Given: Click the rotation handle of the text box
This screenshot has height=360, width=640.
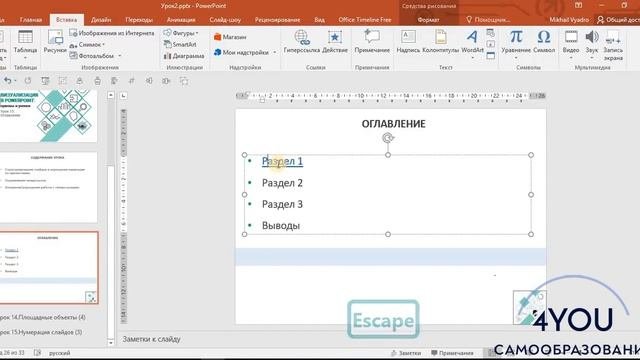Looking at the screenshot, I should pyautogui.click(x=388, y=138).
